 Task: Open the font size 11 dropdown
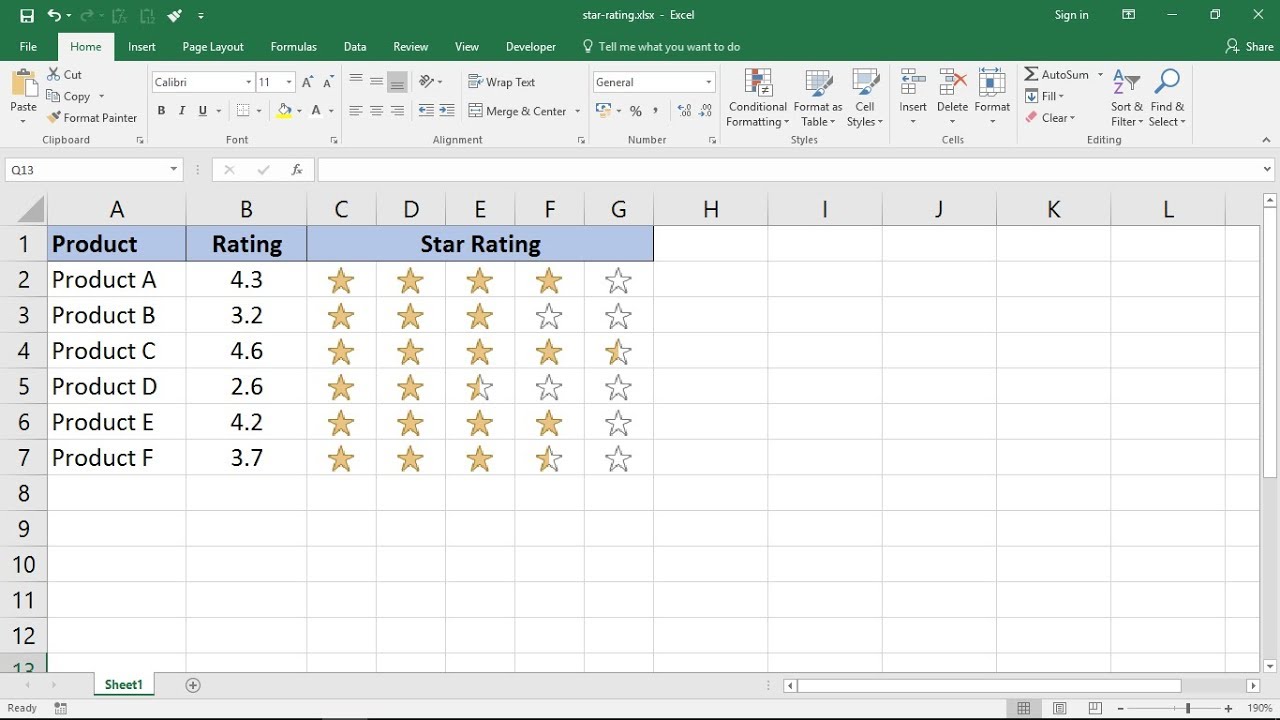point(289,82)
